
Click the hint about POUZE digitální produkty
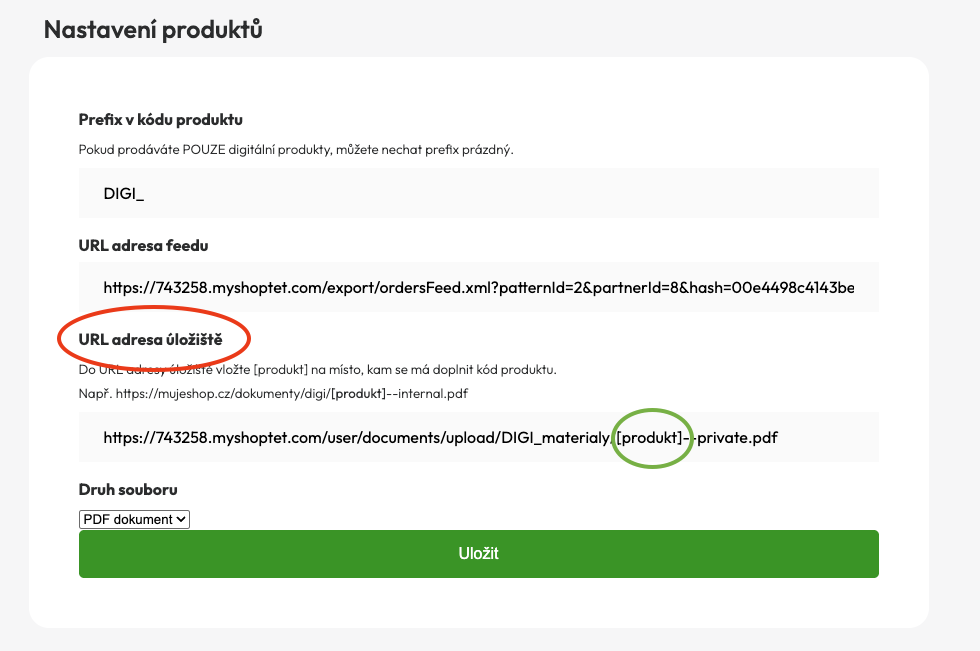pyautogui.click(x=295, y=150)
